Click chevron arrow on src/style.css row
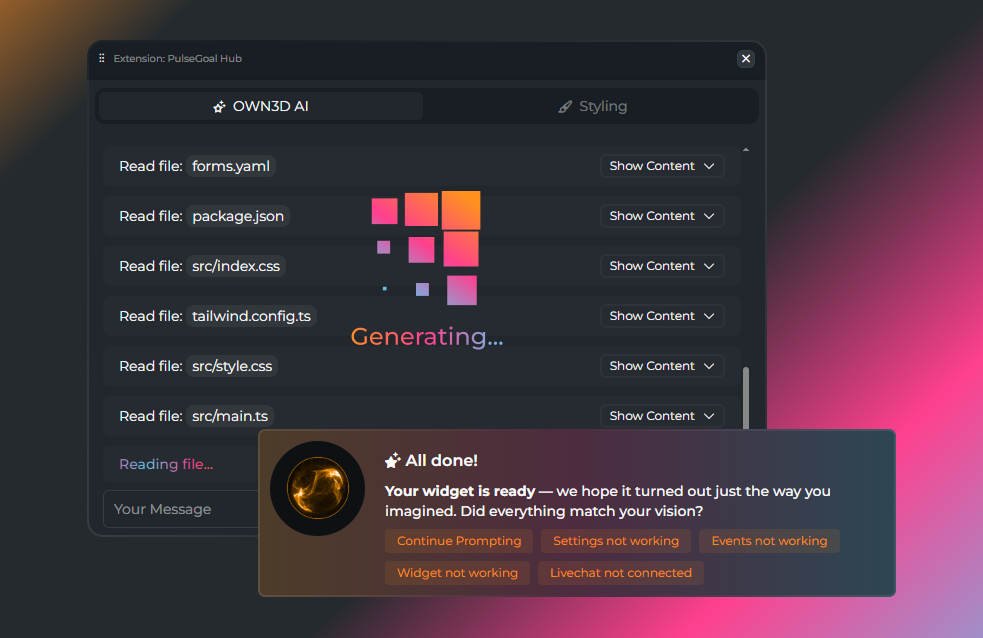The height and width of the screenshot is (638, 983). point(709,366)
